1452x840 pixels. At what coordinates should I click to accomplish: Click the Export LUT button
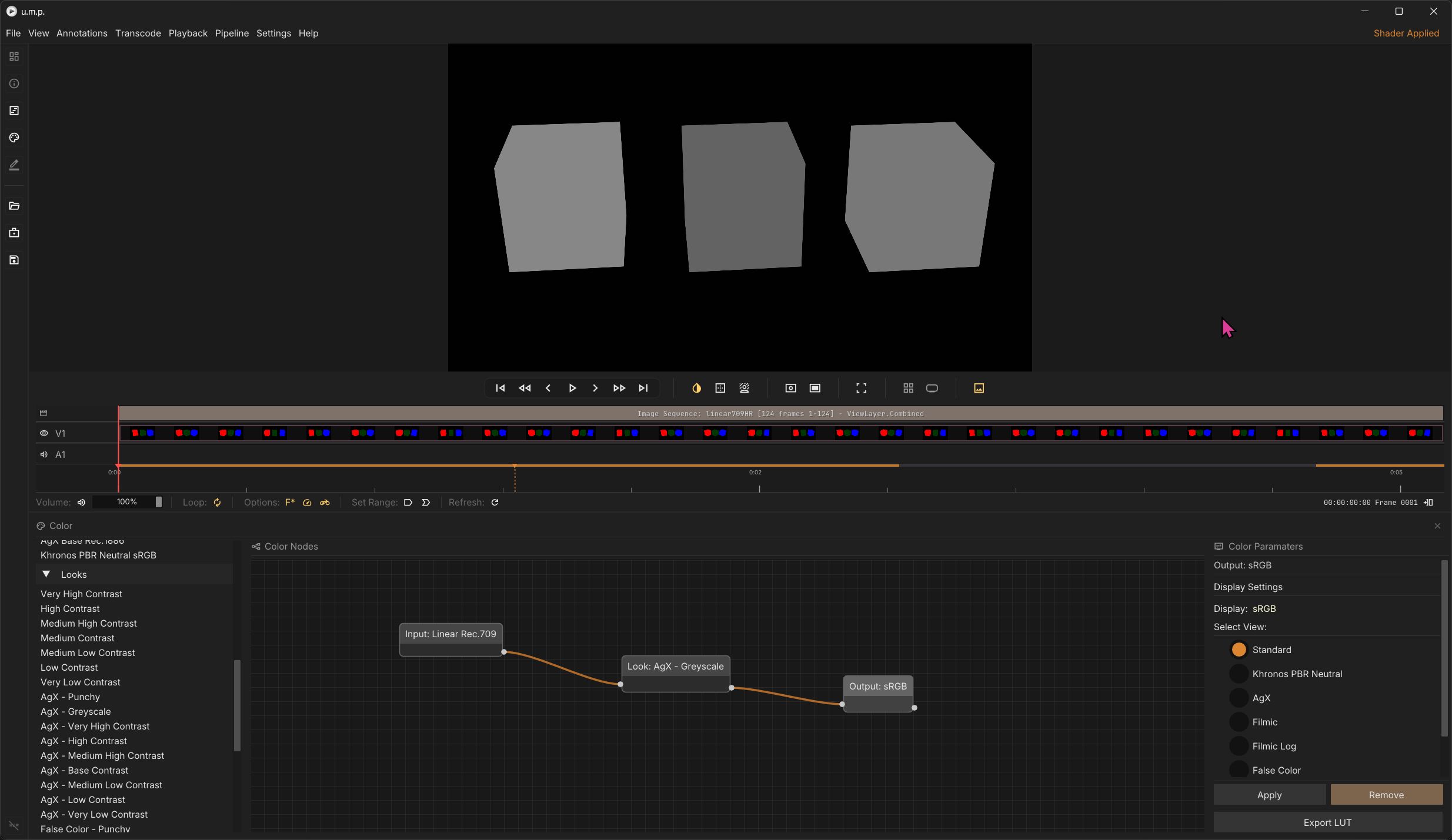1327,822
